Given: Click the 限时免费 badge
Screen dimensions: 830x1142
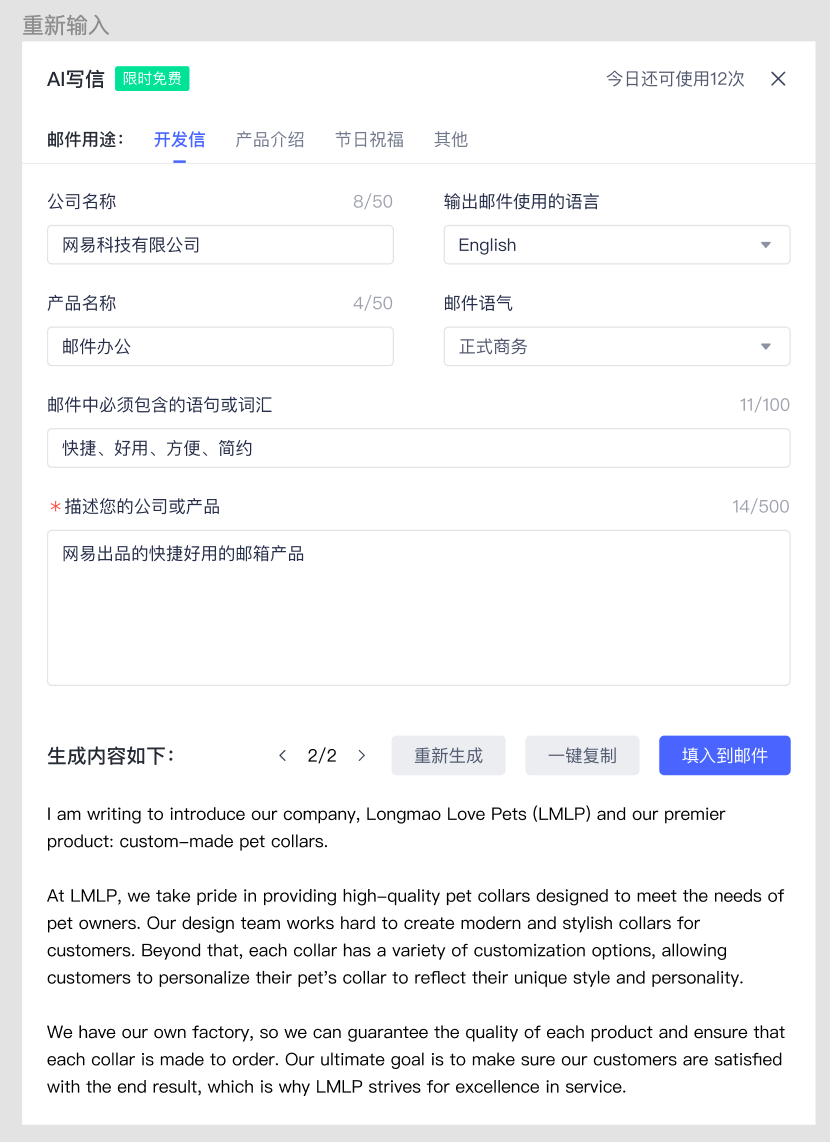Looking at the screenshot, I should coord(152,79).
